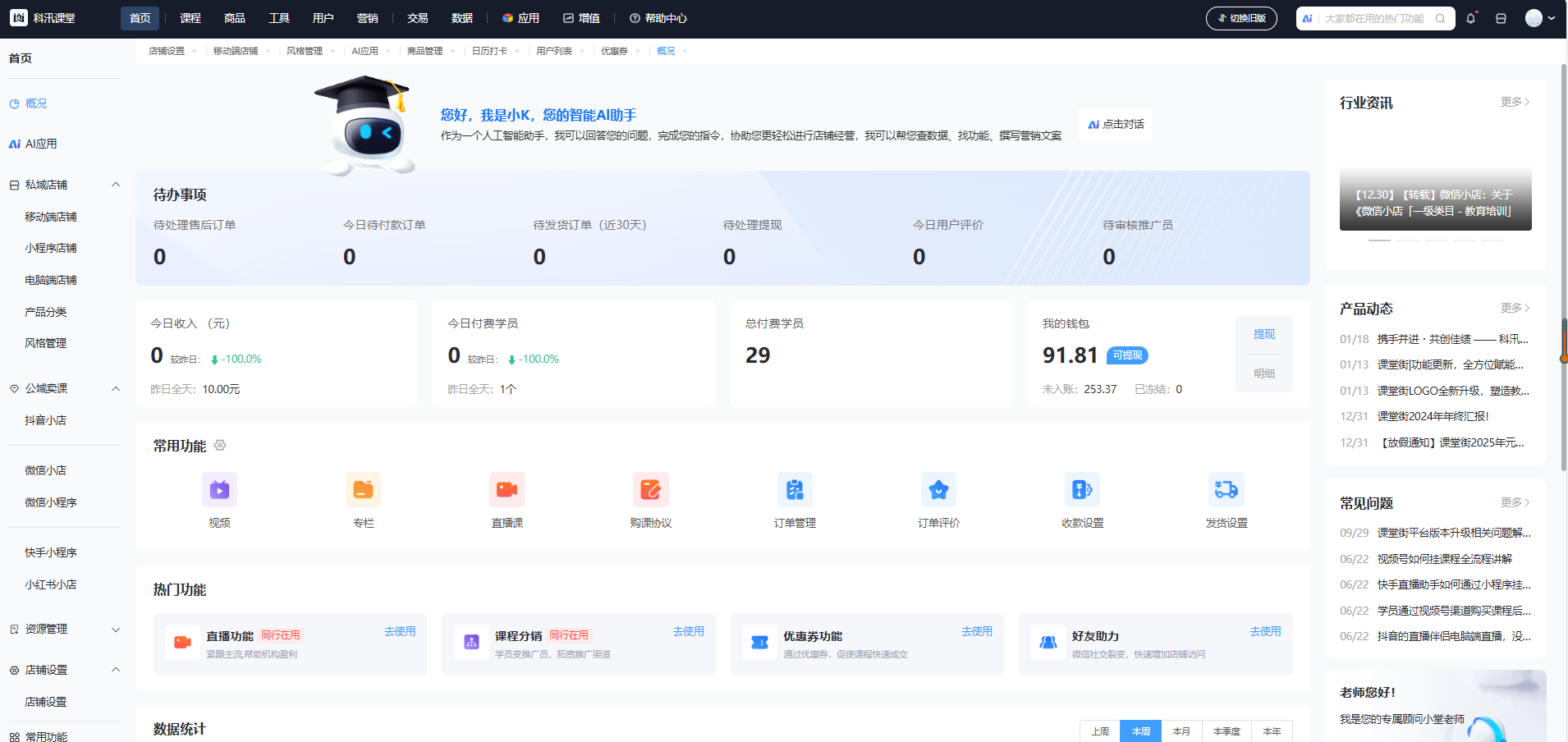Select the 本月 statistics range
The image size is (1568, 742).
[1181, 731]
